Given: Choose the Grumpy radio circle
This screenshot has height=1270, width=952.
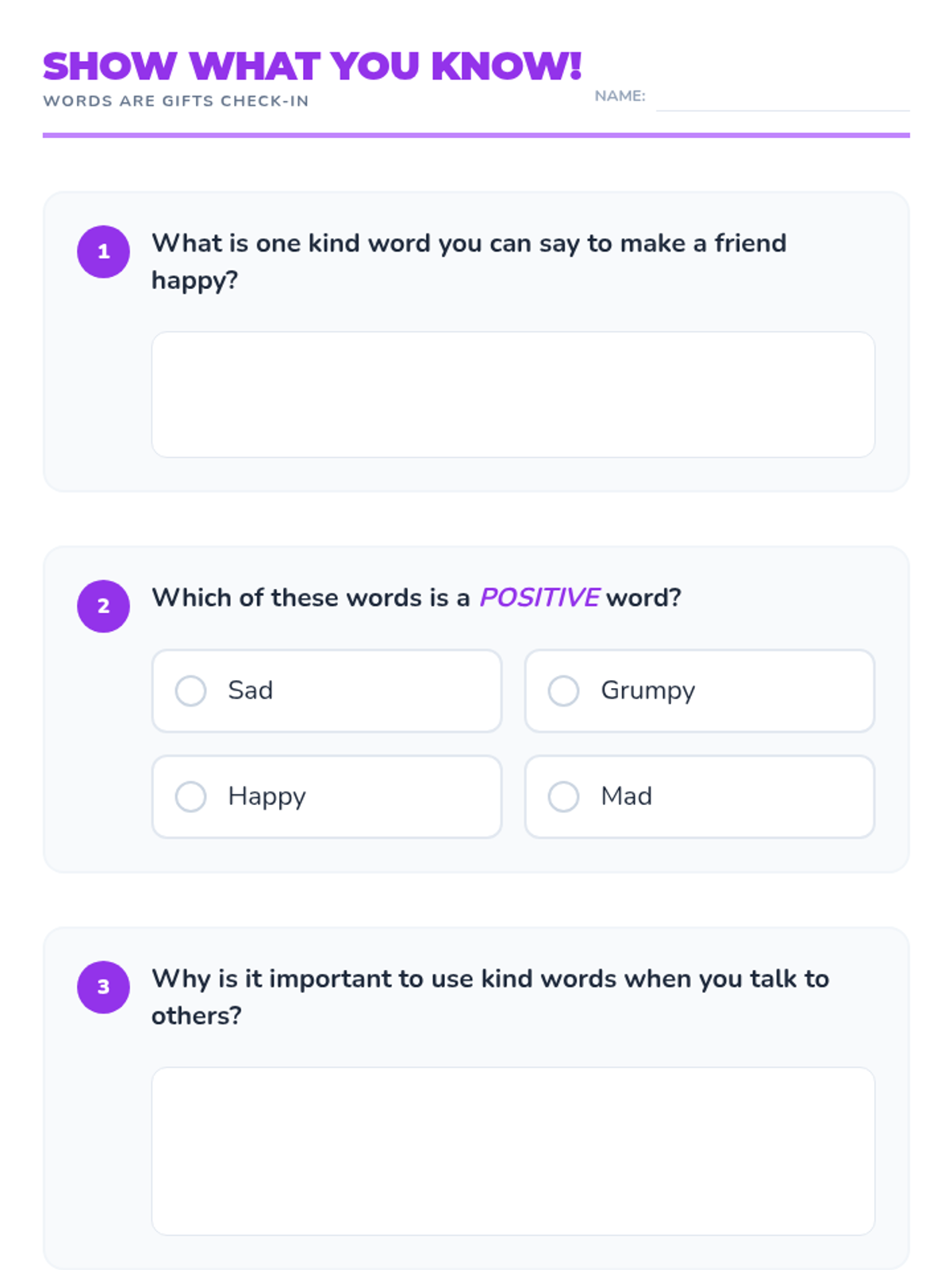Looking at the screenshot, I should pyautogui.click(x=563, y=691).
